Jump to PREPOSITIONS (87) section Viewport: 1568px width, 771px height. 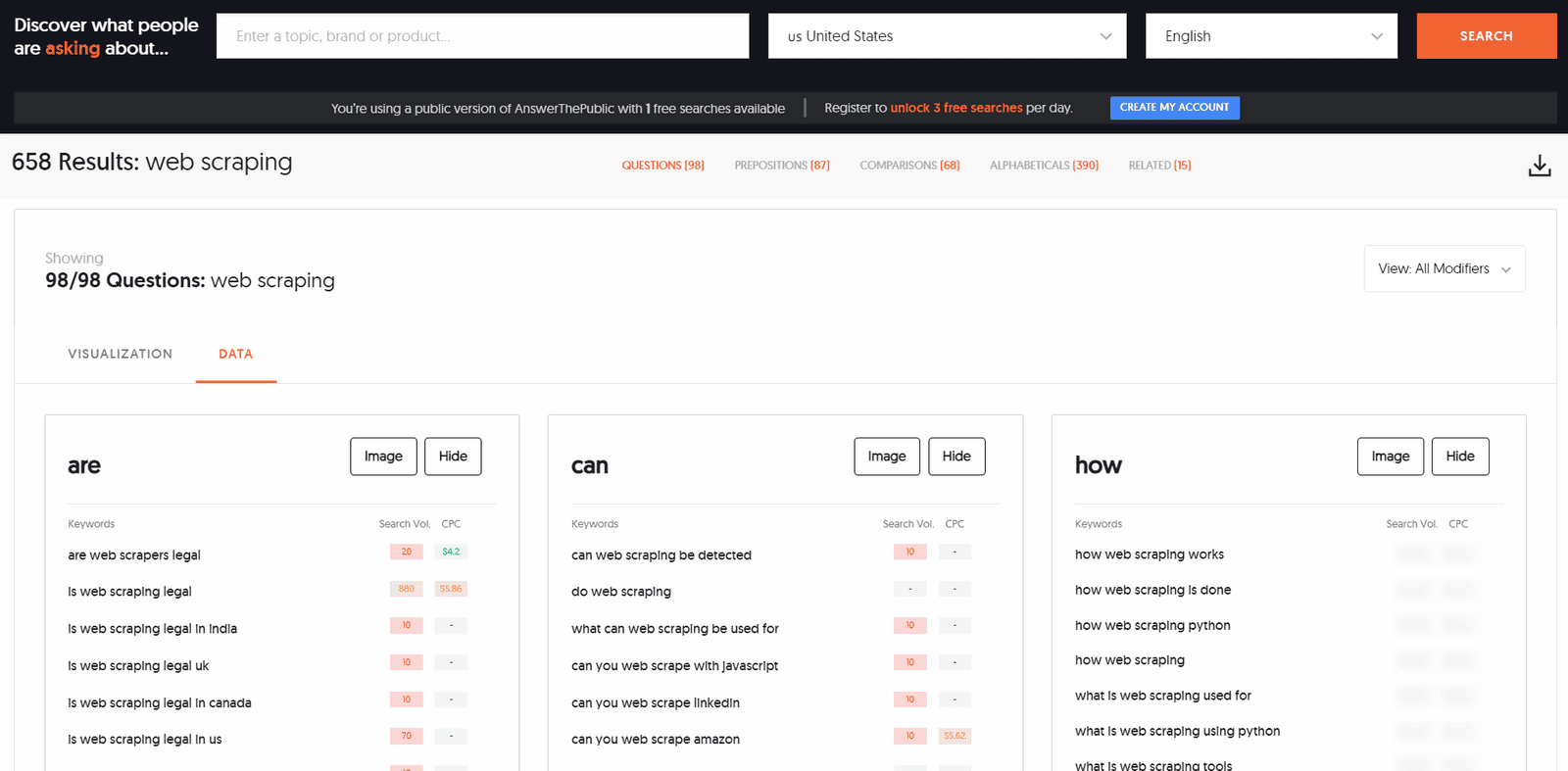pos(782,166)
